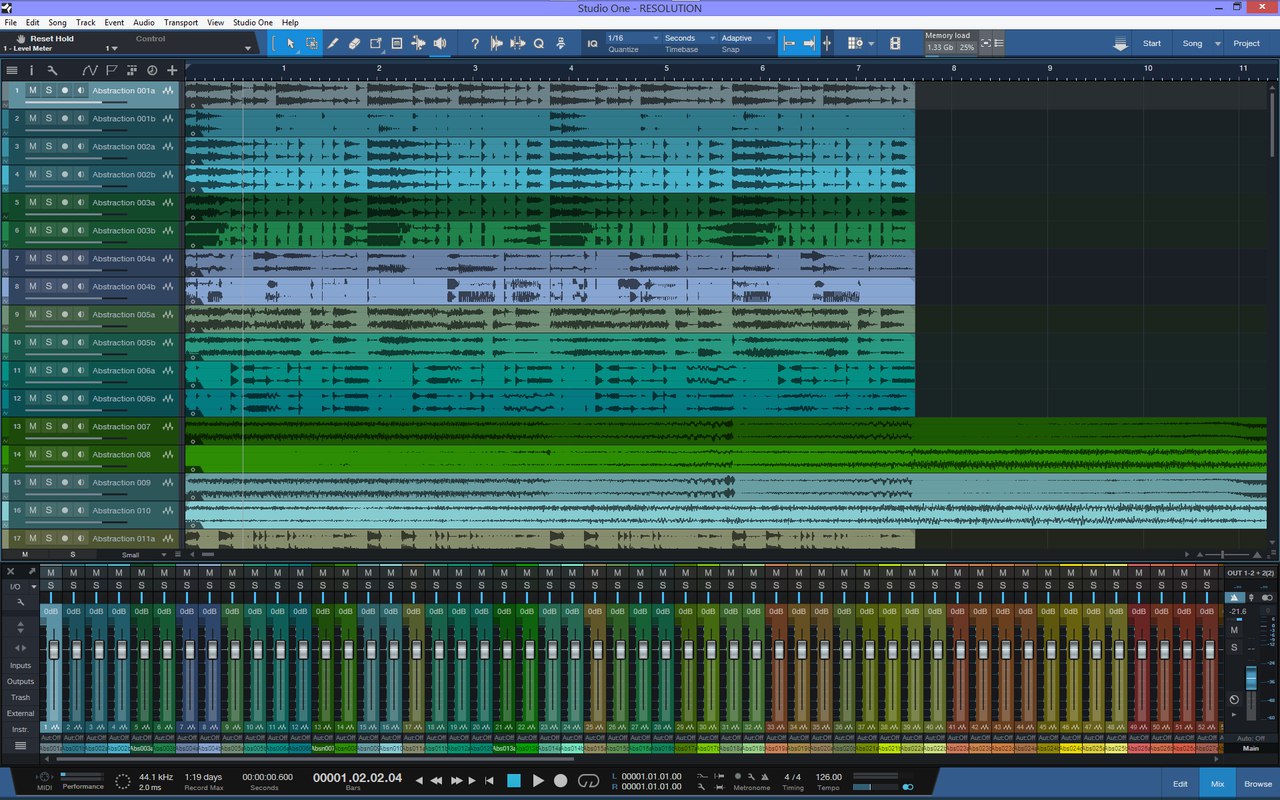The image size is (1280, 800).
Task: Select the Range tool
Action: (312, 43)
